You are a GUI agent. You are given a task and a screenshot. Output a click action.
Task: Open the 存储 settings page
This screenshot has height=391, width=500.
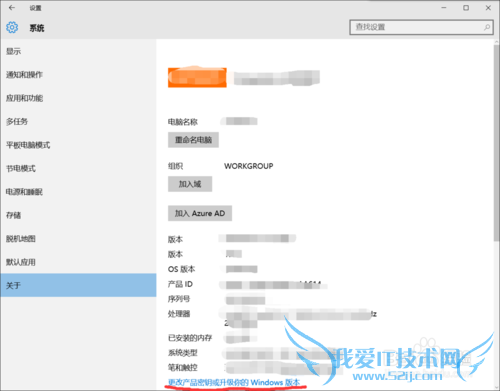[78, 215]
